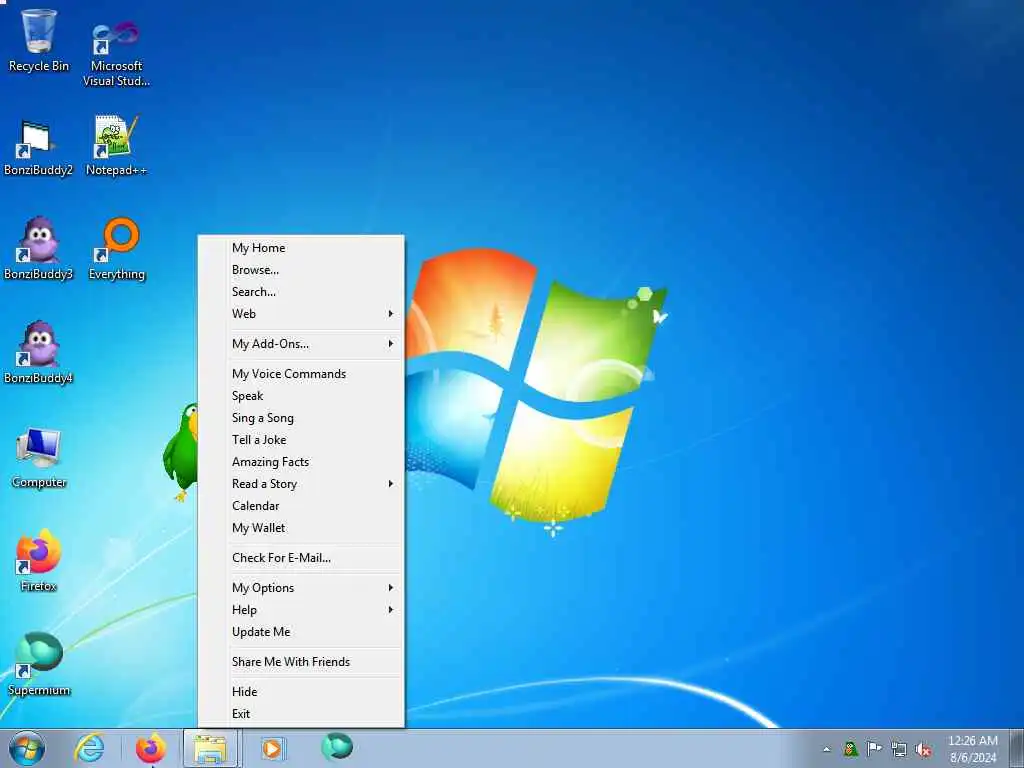
Task: Select the Firefox desktop shortcut
Action: tap(39, 561)
